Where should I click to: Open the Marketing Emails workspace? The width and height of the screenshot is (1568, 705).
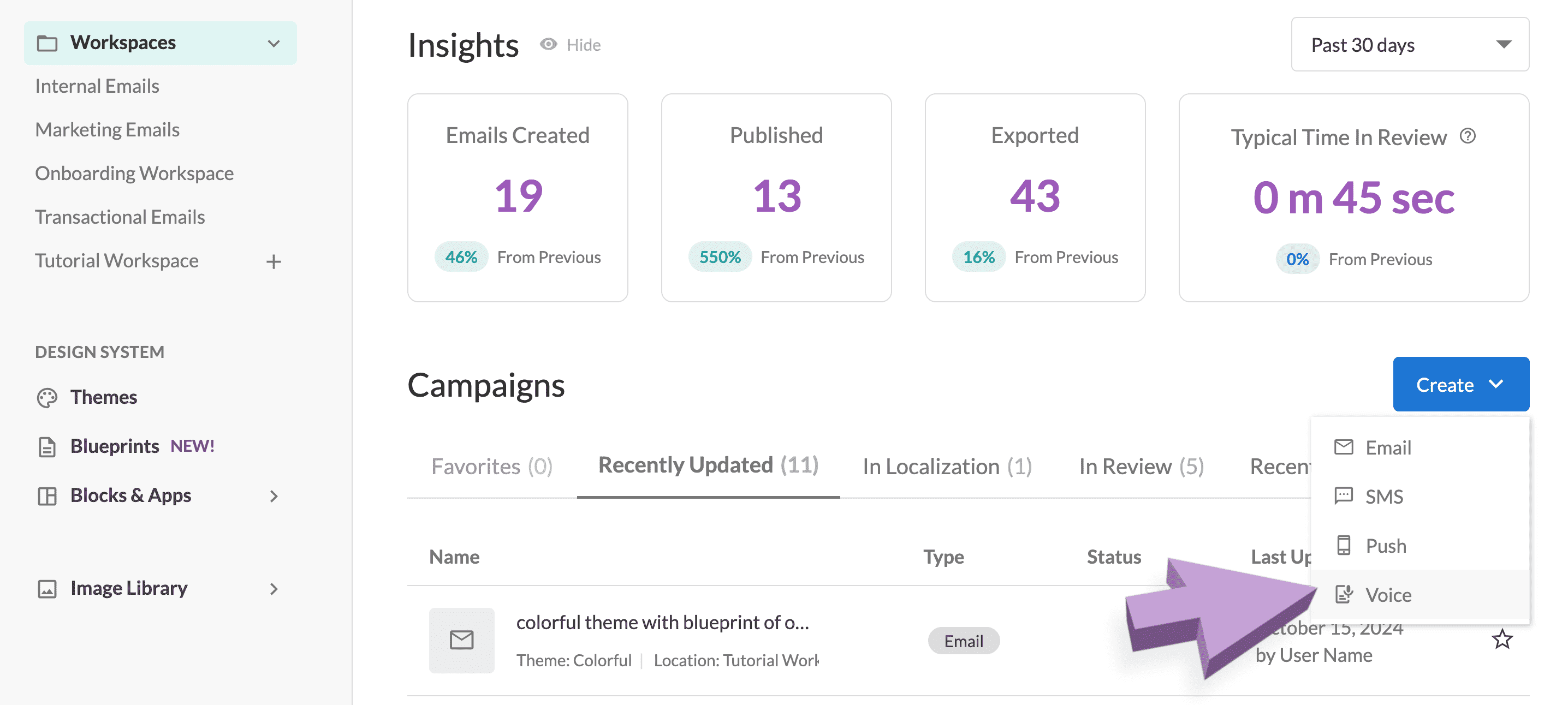point(107,129)
